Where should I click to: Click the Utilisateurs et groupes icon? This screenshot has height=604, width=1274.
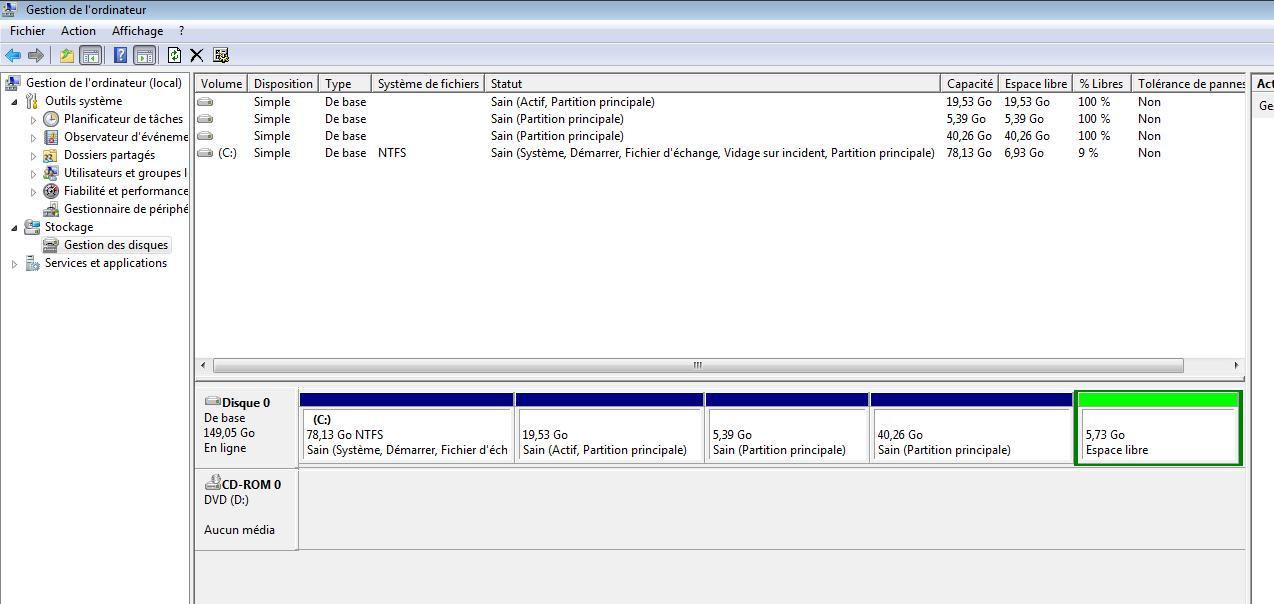pyautogui.click(x=51, y=173)
